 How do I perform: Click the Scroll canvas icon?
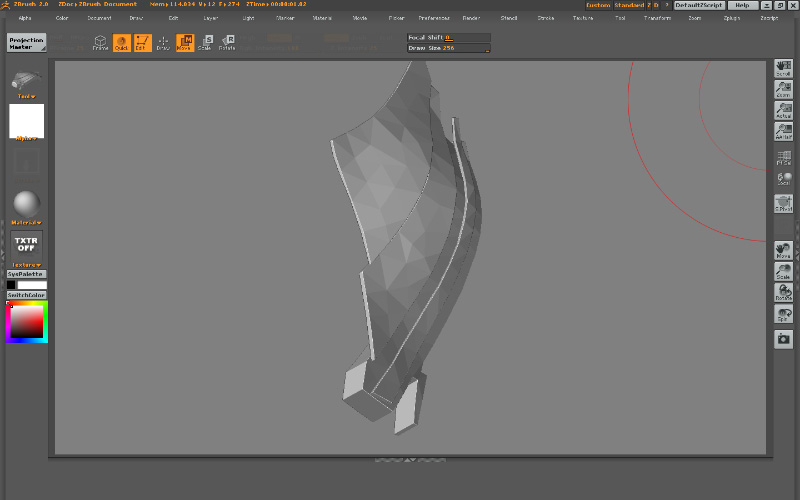(784, 68)
